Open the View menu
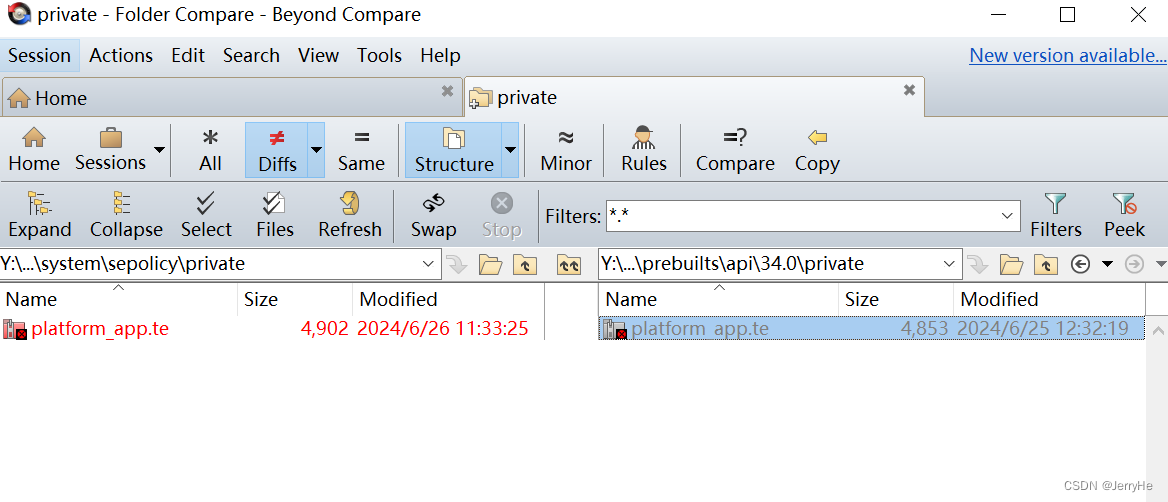This screenshot has height=502, width=1168. 318,55
